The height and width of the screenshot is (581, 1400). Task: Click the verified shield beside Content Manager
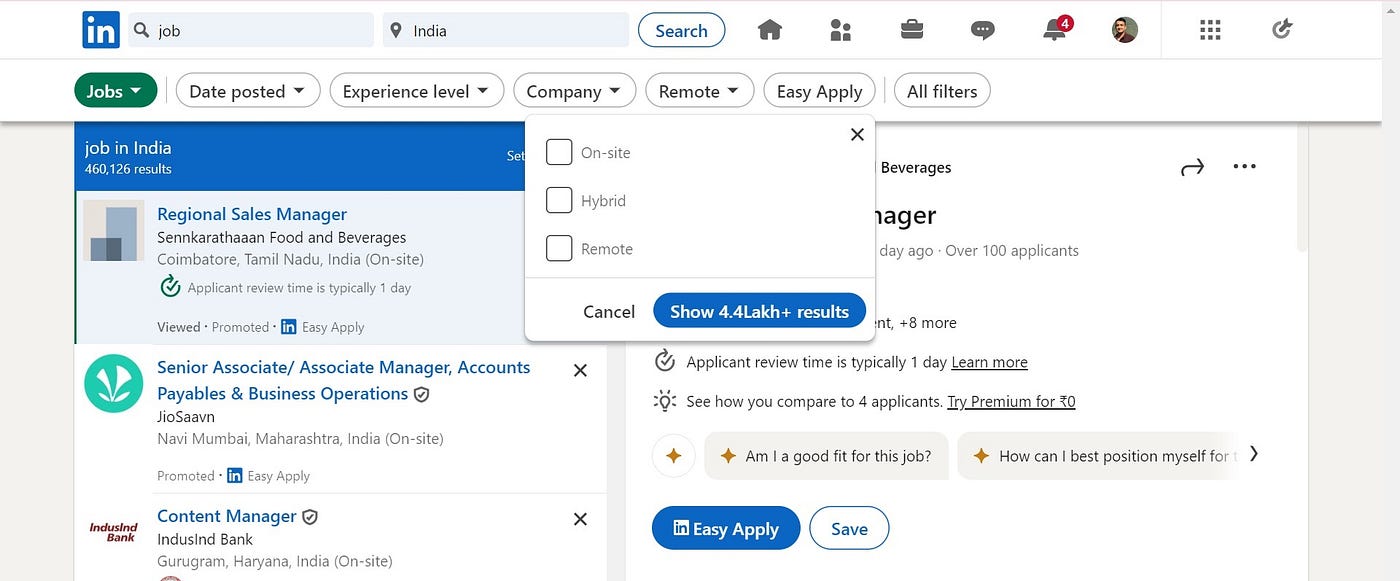(310, 517)
